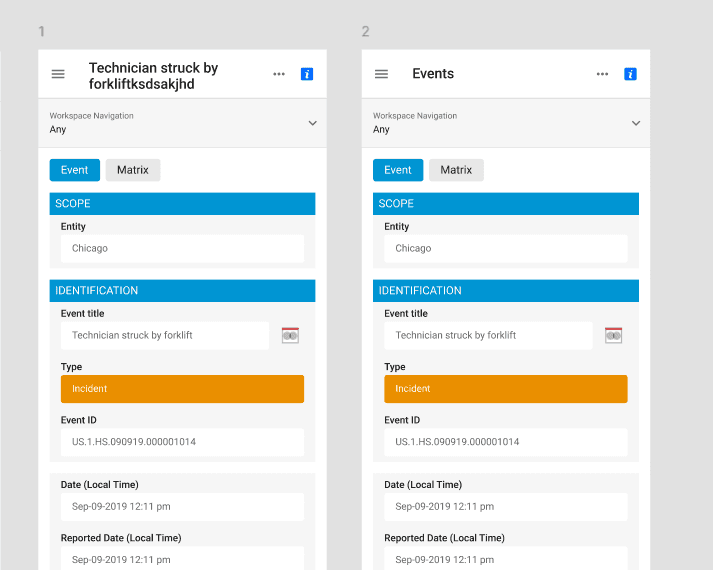
Task: Click Entity field Chicago in screen 2
Action: click(506, 249)
